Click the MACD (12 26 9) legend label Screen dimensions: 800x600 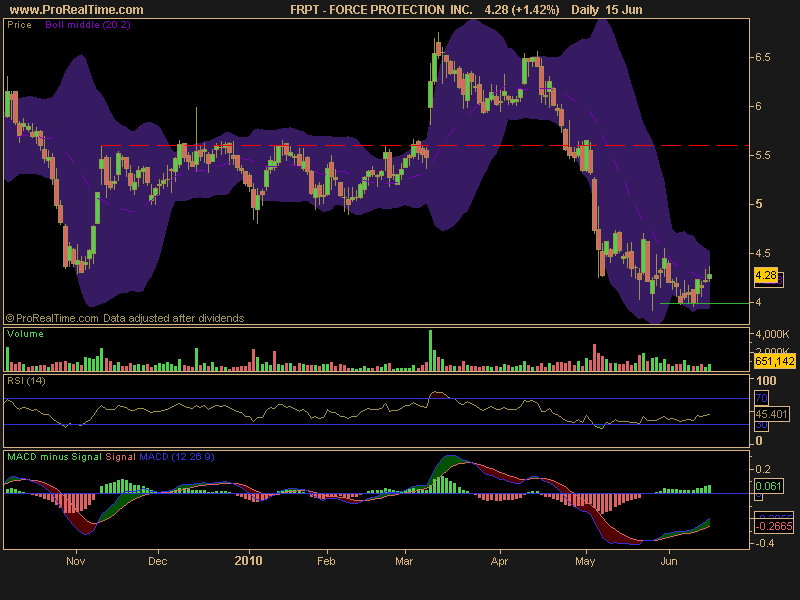tap(177, 457)
